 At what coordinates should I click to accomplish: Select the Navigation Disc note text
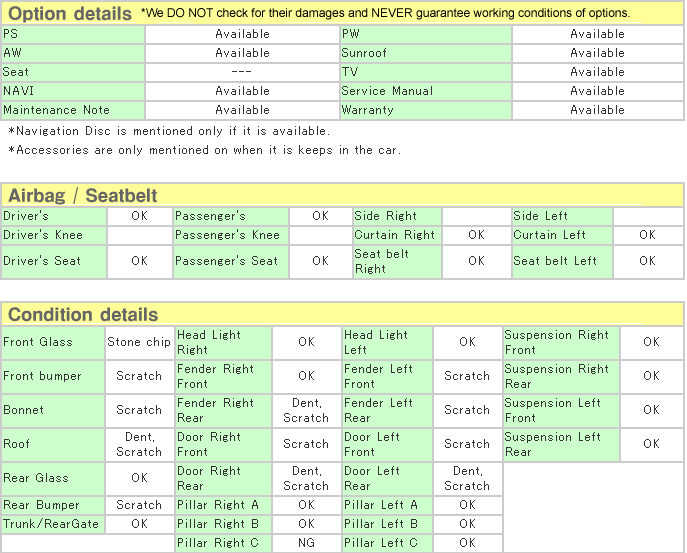169,131
